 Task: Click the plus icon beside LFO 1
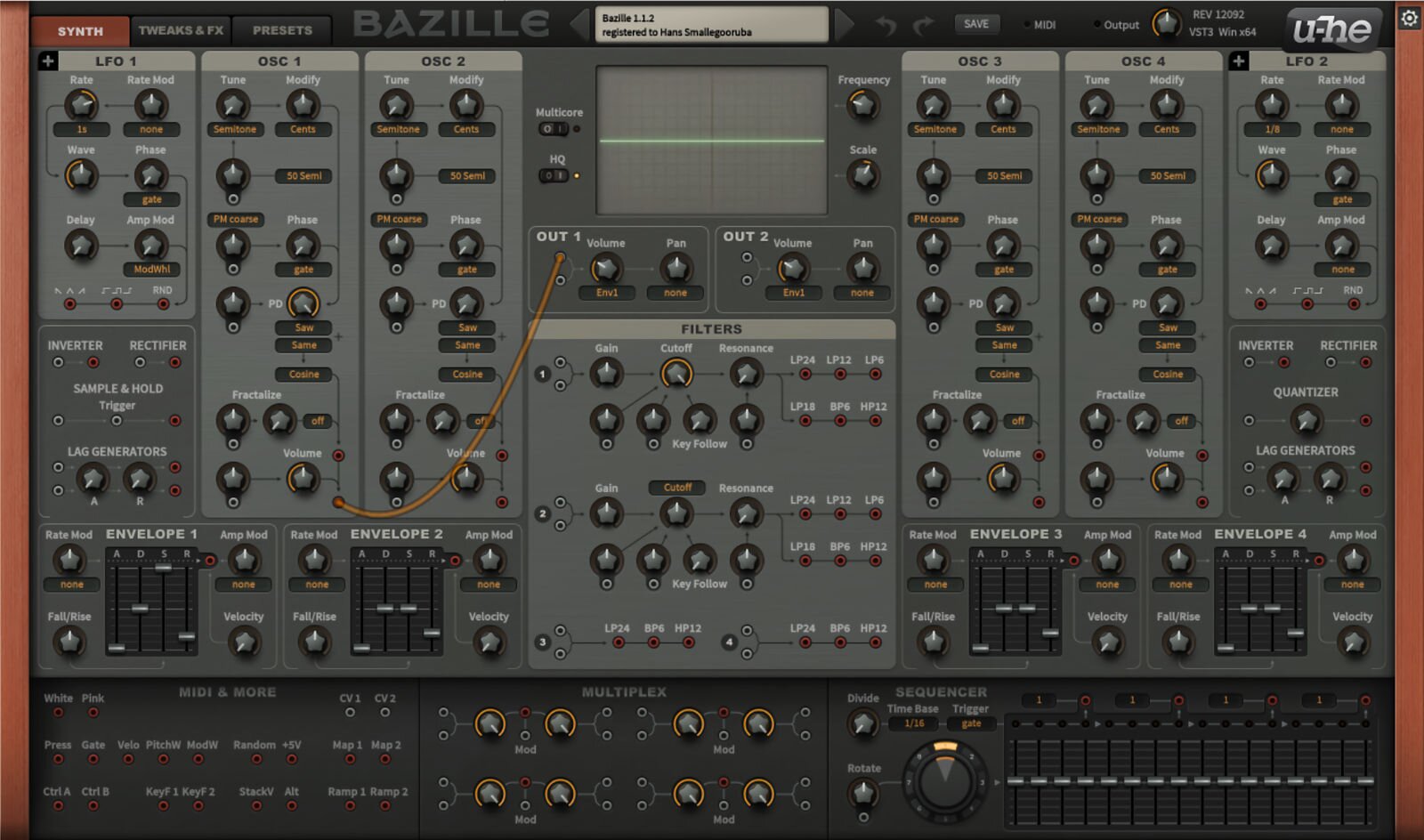(x=48, y=61)
